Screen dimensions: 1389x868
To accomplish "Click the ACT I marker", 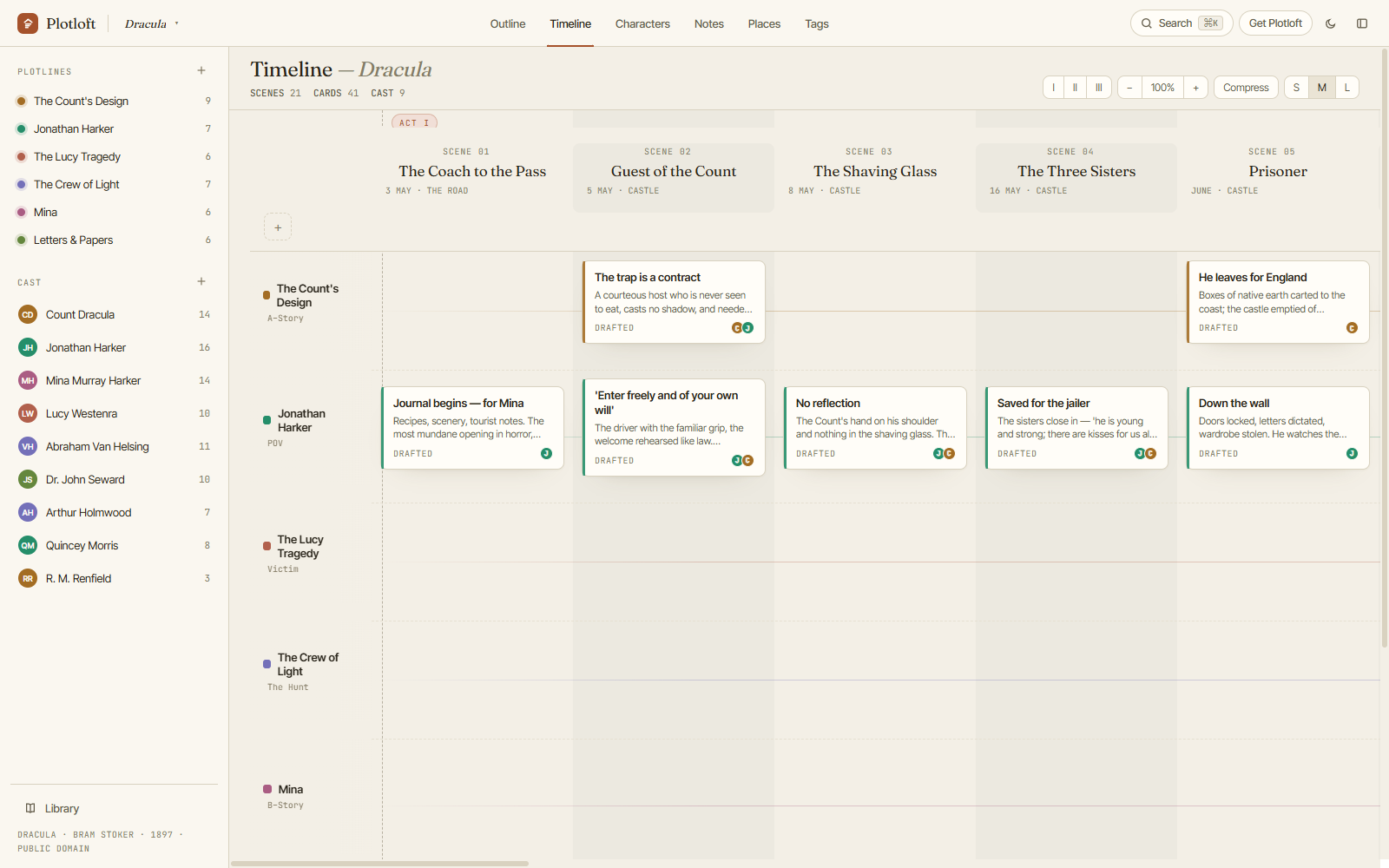I will (415, 122).
